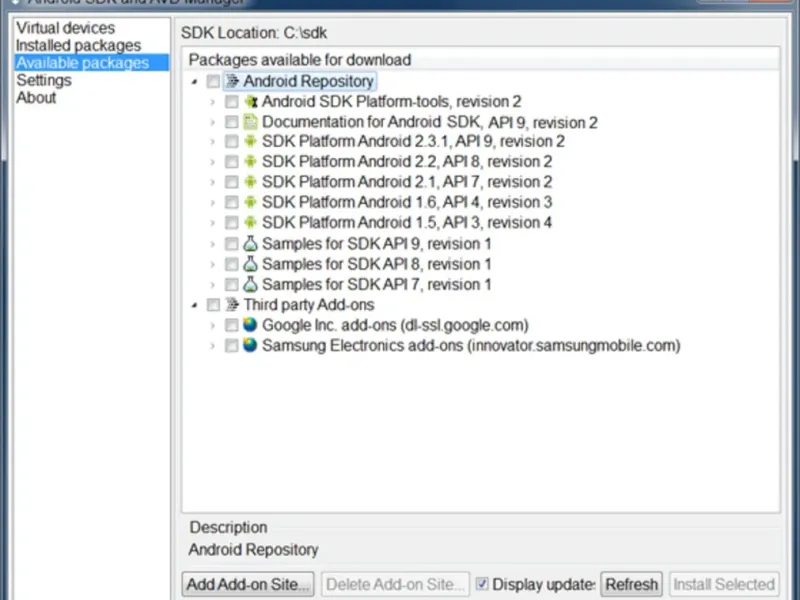The image size is (800, 600).
Task: Click the Install Selected button
Action: [724, 584]
